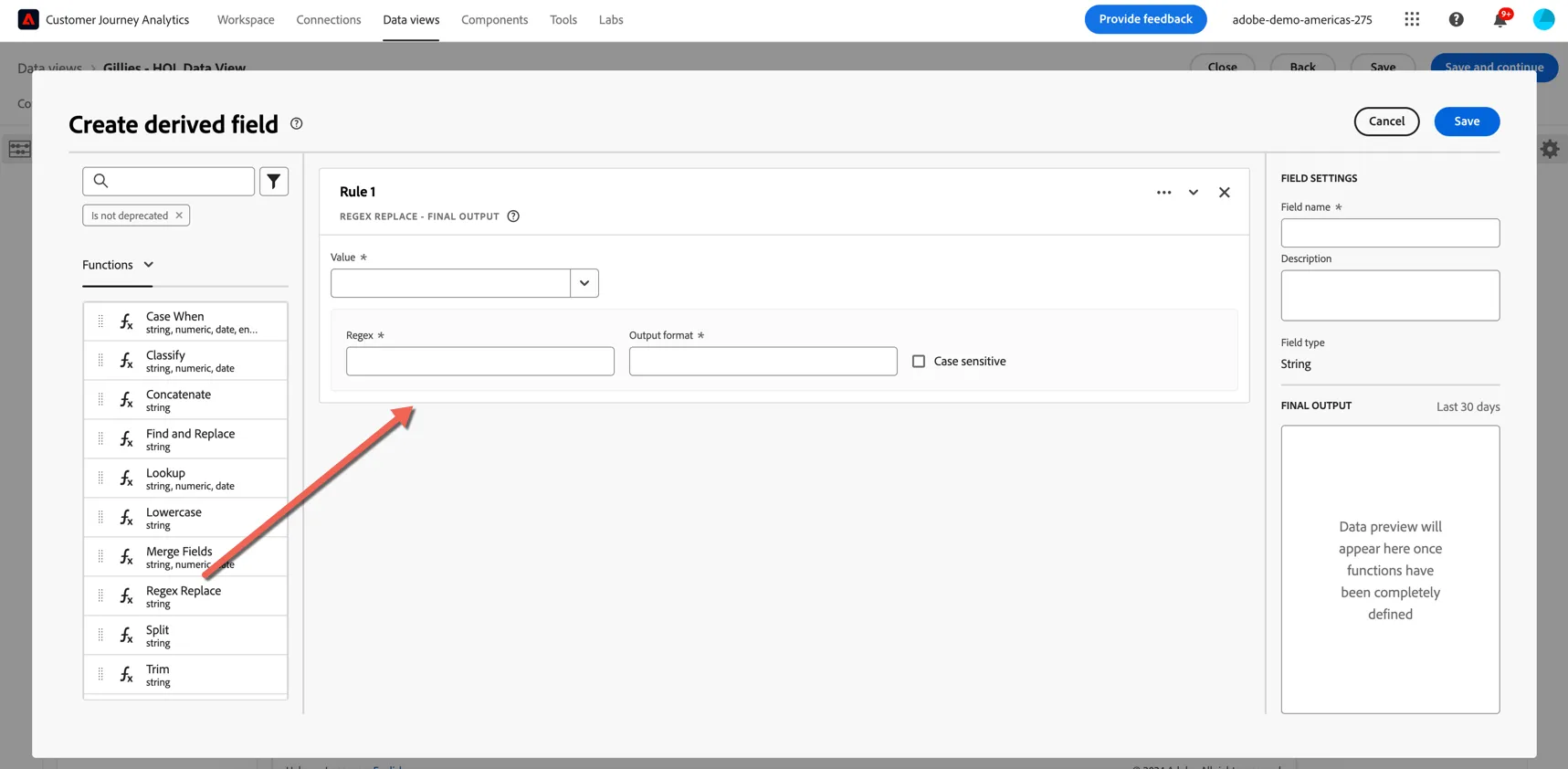Open the help question mark menu

tap(1457, 19)
